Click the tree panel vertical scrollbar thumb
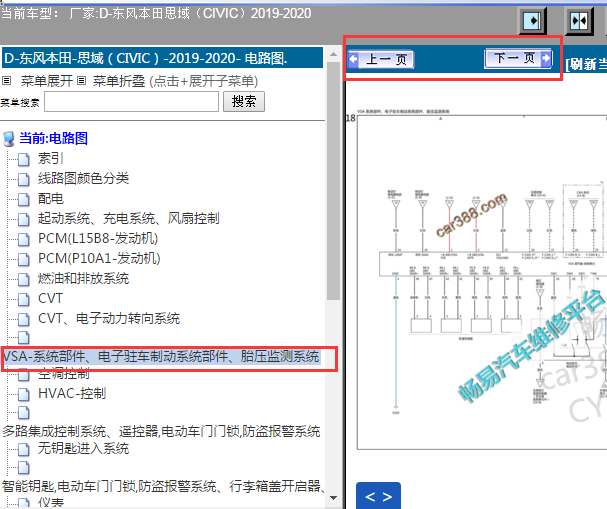The width and height of the screenshot is (607, 509). tap(333, 181)
